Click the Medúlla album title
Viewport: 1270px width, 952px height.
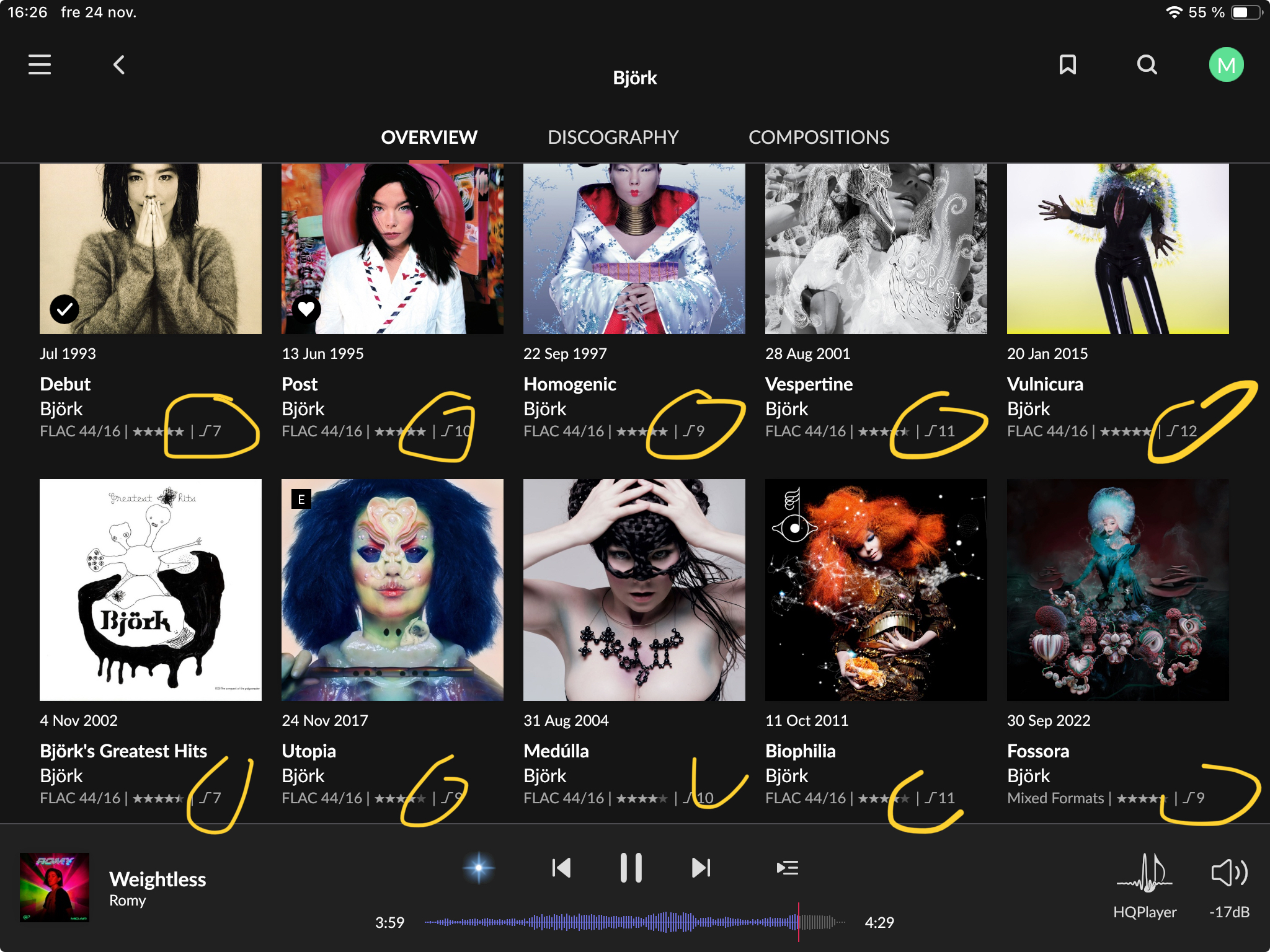tap(556, 751)
